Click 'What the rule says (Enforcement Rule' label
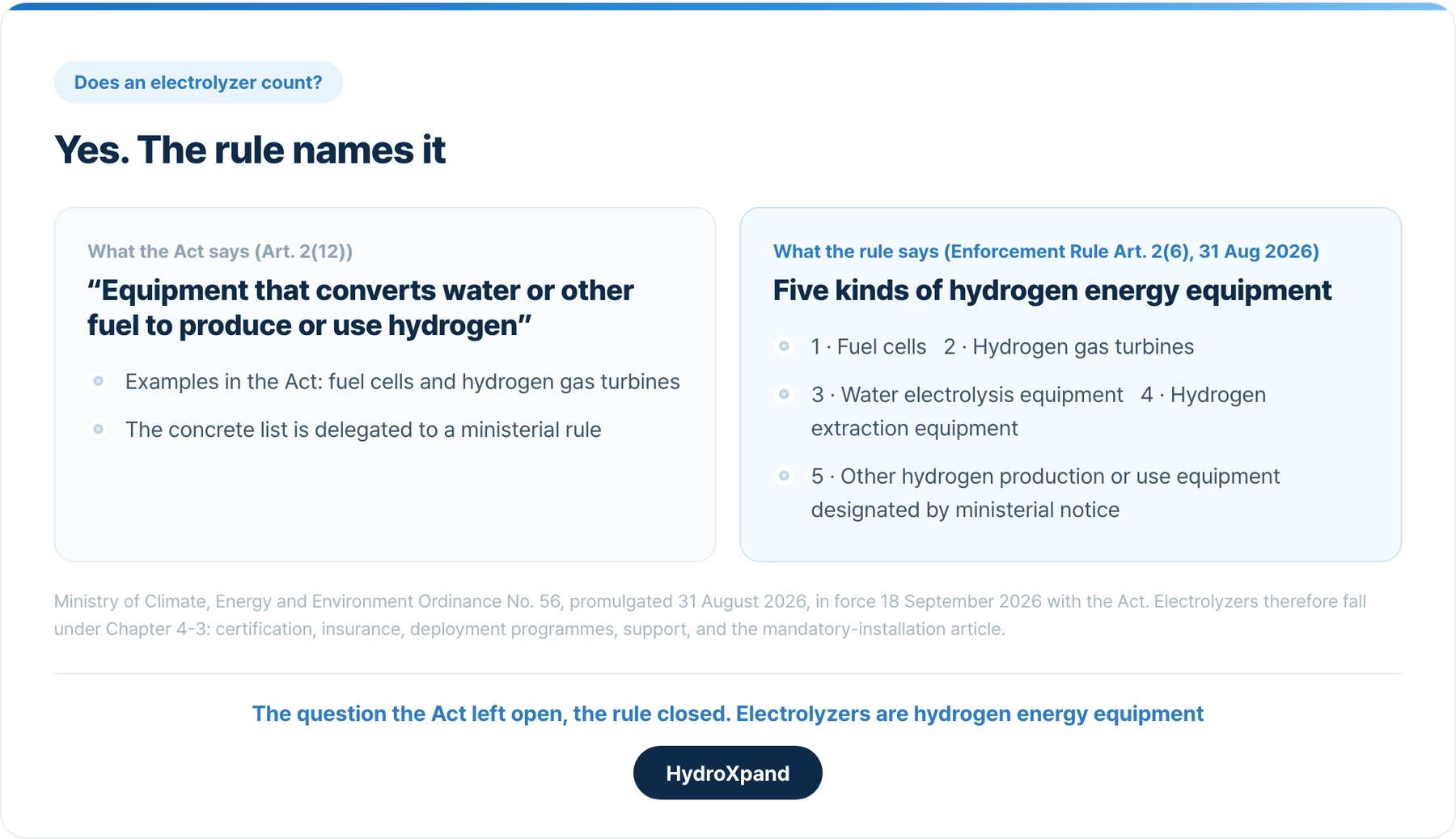Viewport: 1456px width, 839px height. (x=1046, y=252)
